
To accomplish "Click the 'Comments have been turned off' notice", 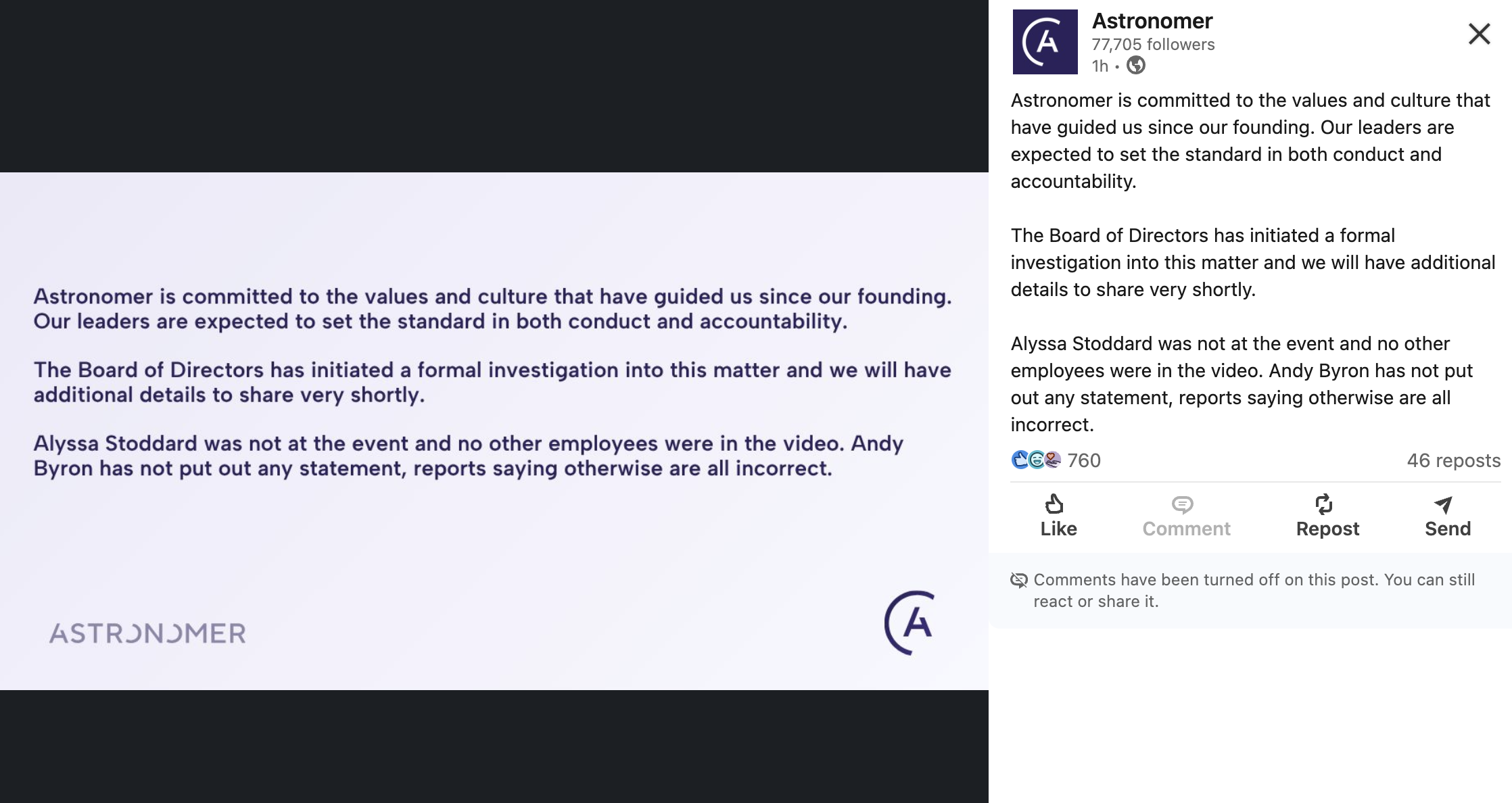I will [x=1250, y=591].
